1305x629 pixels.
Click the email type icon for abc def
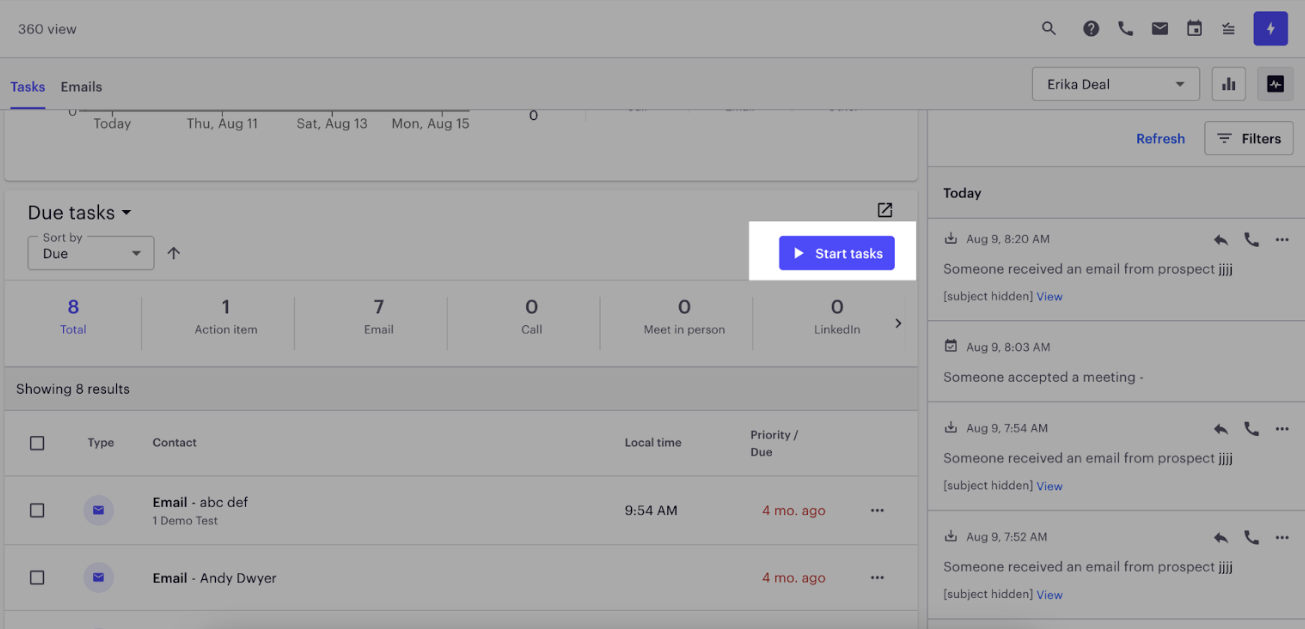pos(98,510)
